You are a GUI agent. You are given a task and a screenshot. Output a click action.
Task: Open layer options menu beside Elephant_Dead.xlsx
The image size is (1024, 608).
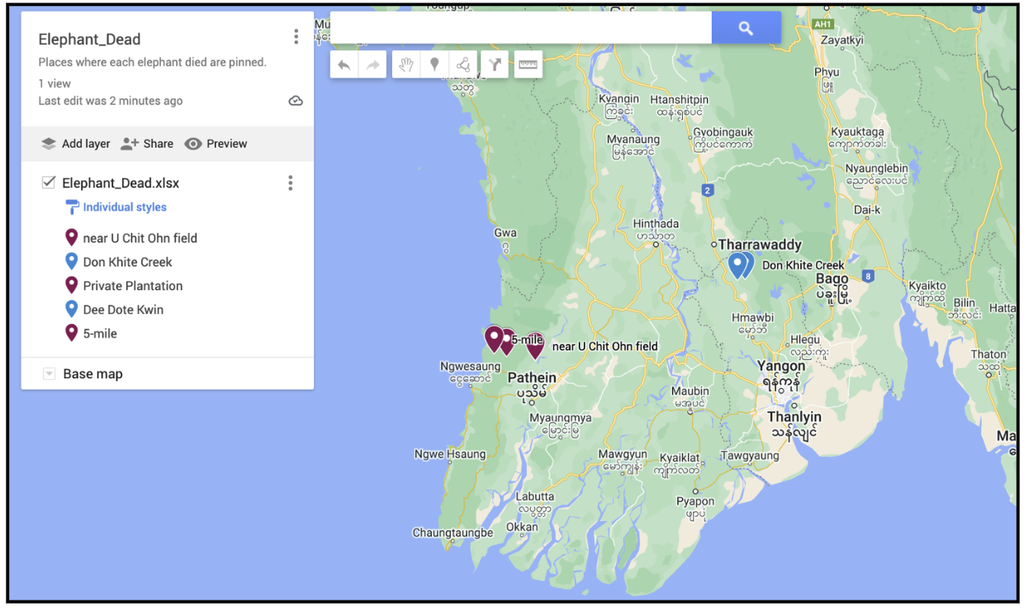click(291, 183)
